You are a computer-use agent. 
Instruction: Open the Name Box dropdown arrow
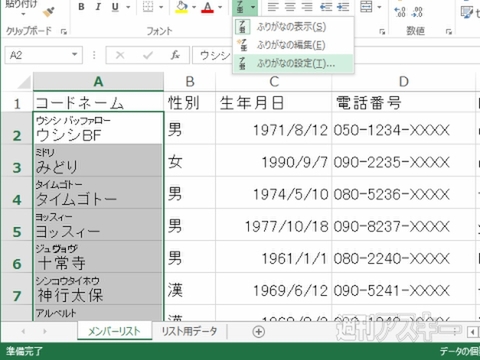point(75,55)
